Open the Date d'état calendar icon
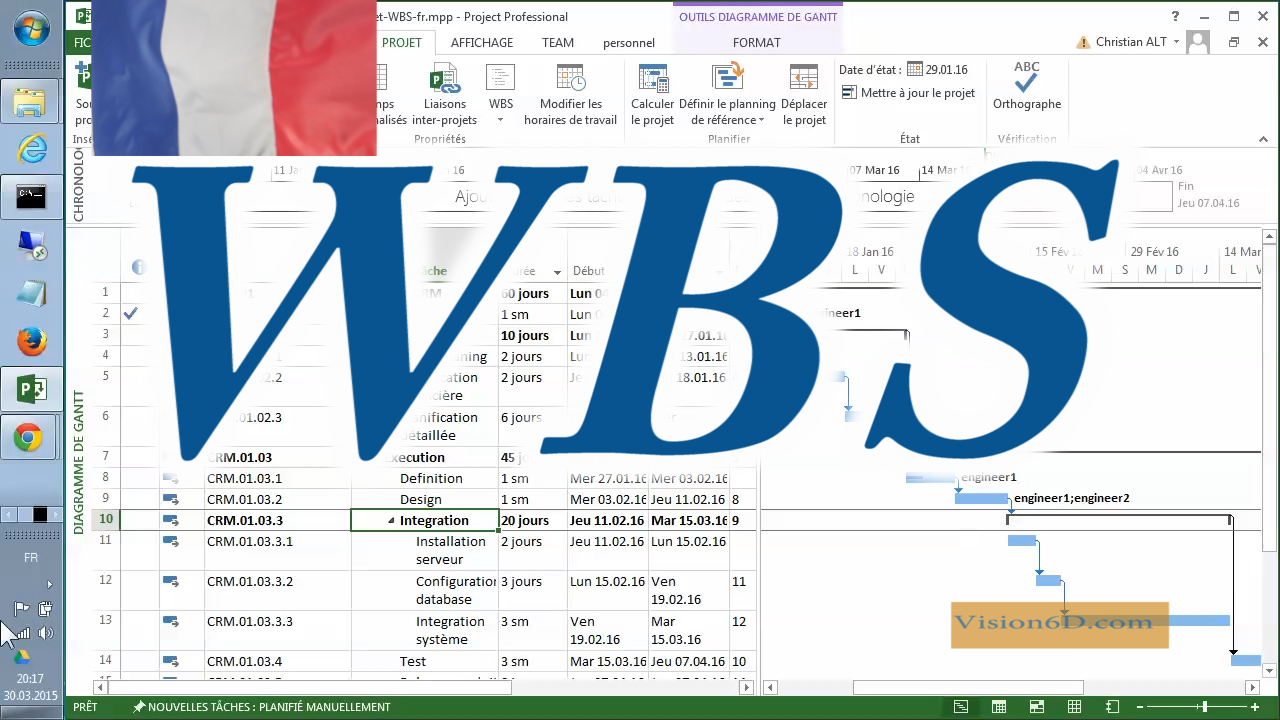The width and height of the screenshot is (1280, 720). tap(913, 70)
